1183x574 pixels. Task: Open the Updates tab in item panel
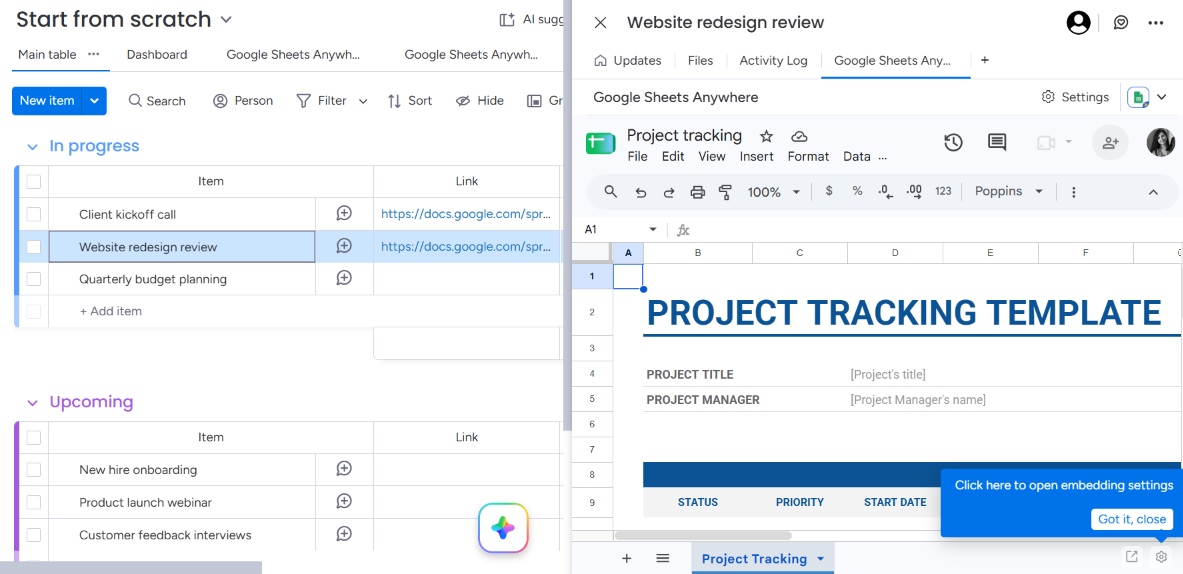point(628,60)
